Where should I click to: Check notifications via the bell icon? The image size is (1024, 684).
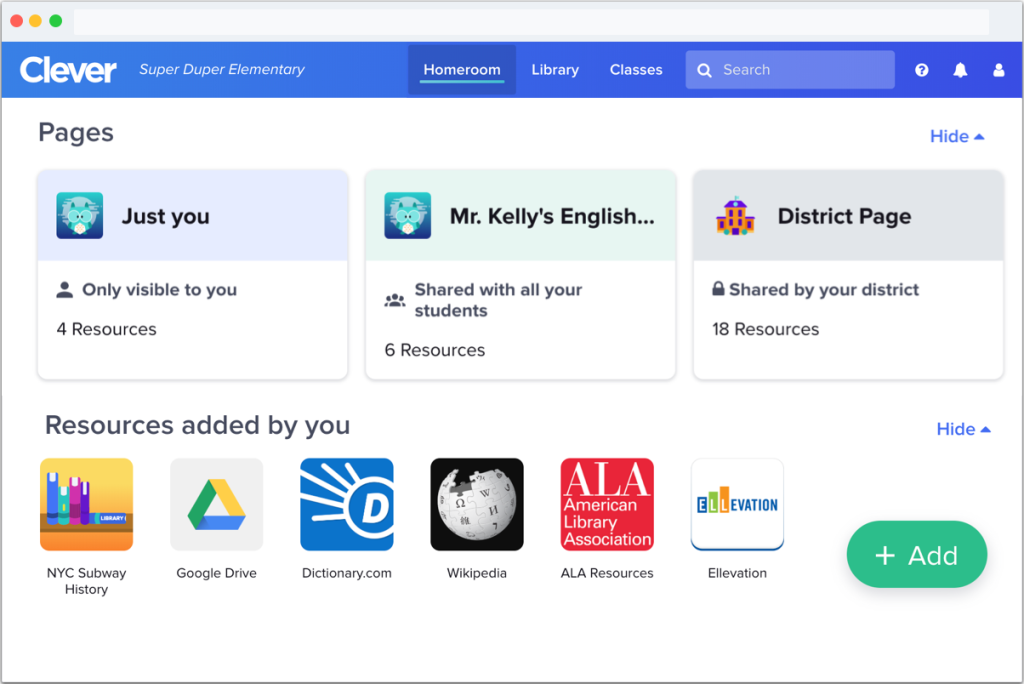click(960, 70)
